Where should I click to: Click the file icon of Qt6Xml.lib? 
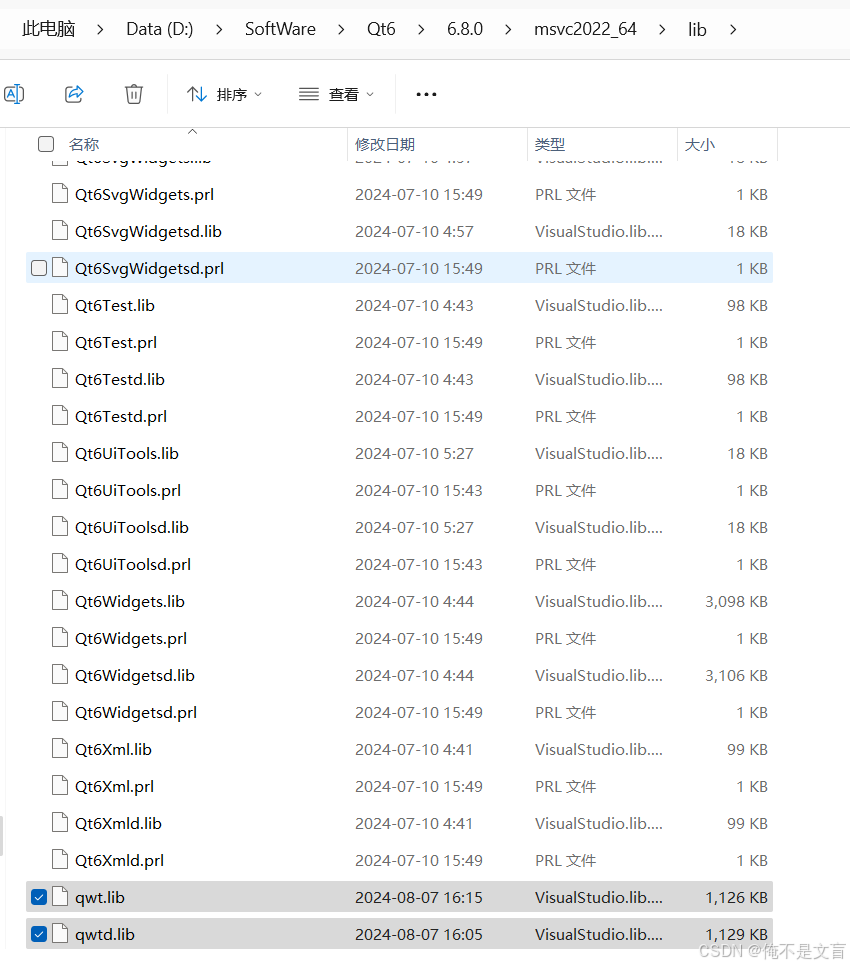pos(60,749)
